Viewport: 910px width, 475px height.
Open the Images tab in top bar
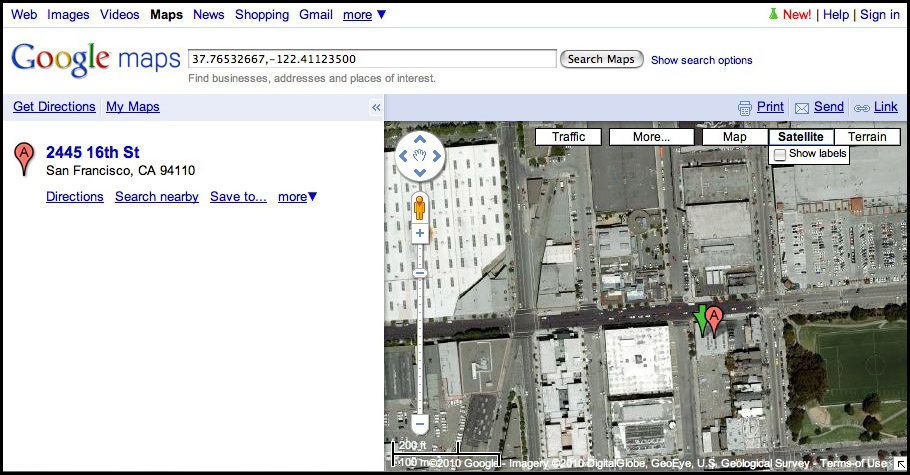68,15
